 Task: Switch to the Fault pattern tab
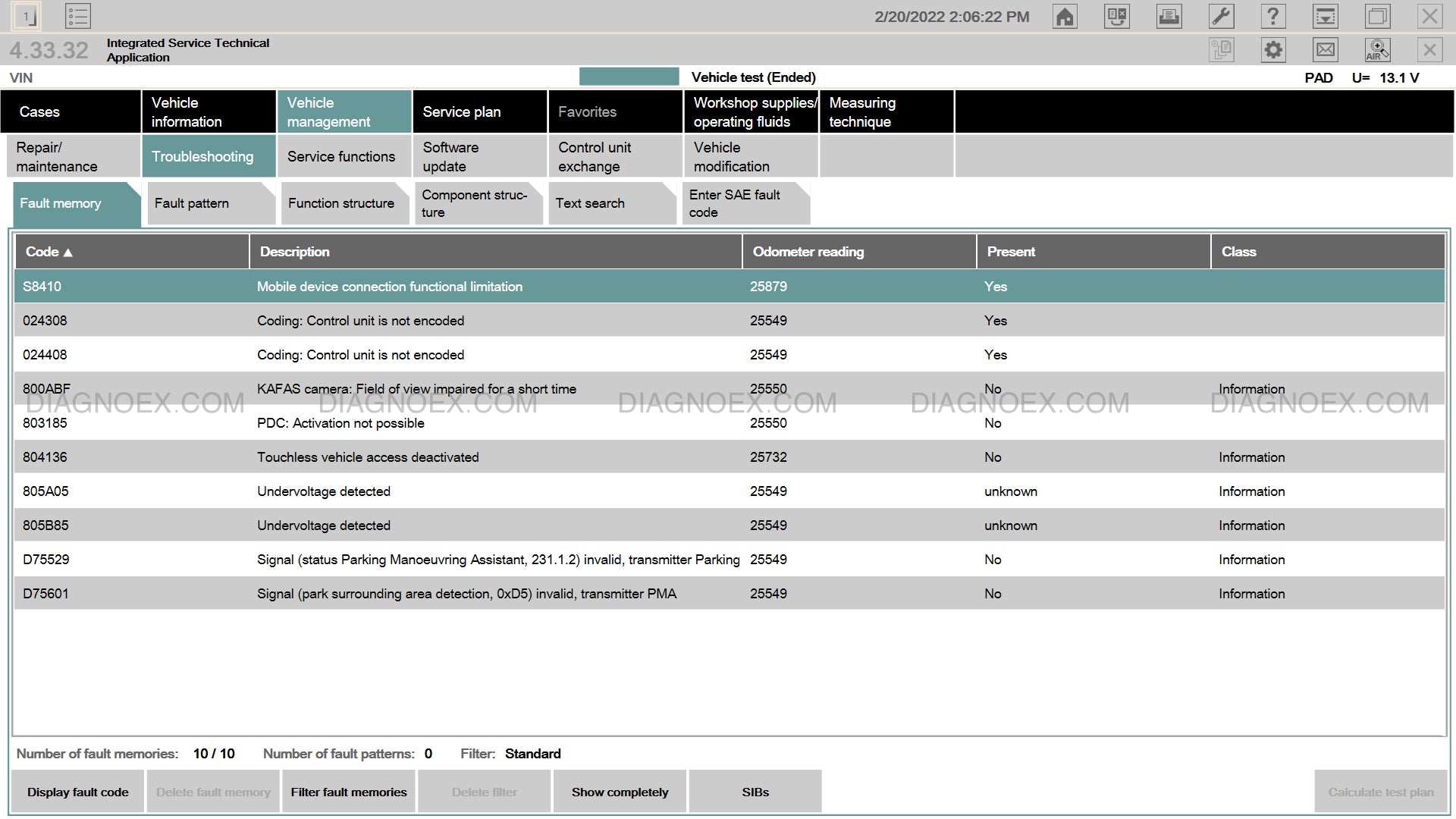pos(211,203)
